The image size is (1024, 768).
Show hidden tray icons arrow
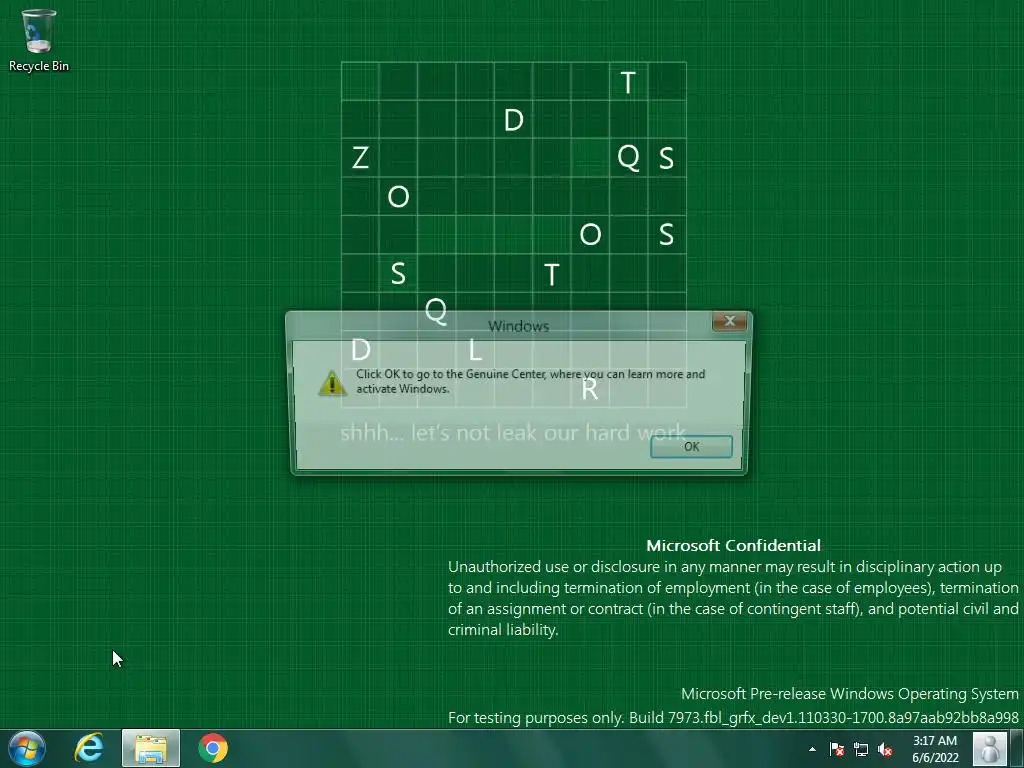[x=812, y=749]
